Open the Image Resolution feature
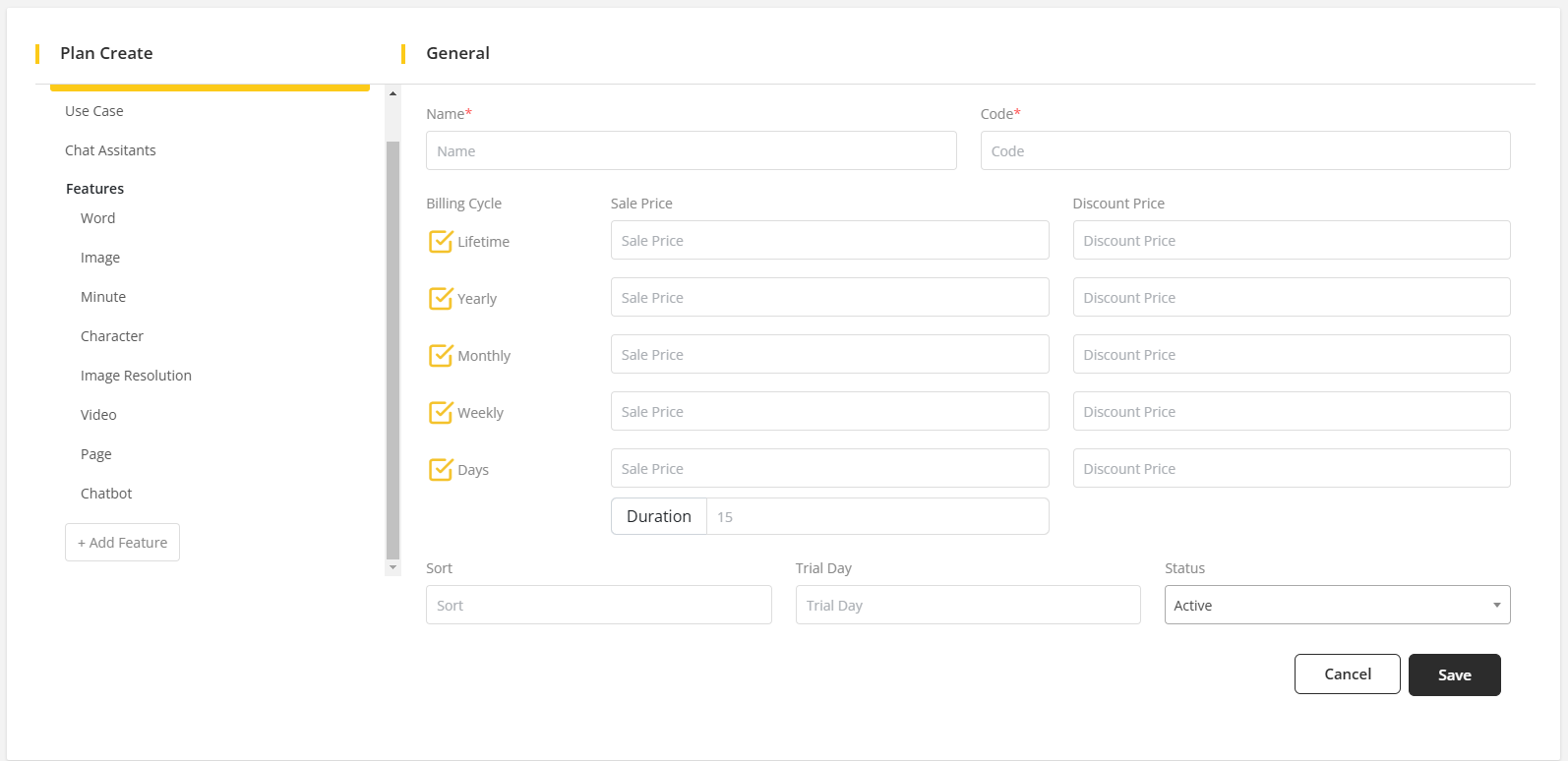Screen dimensions: 1568x761 tap(136, 376)
